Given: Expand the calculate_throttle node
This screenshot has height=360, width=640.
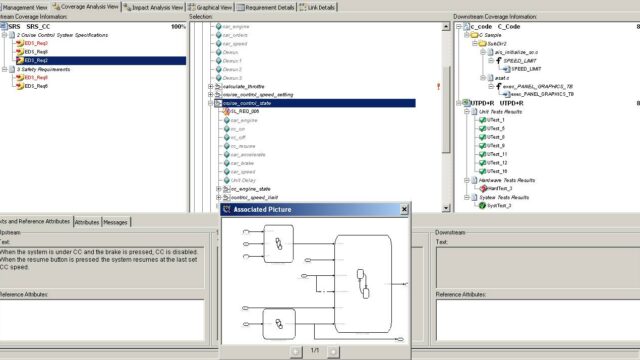Looking at the screenshot, I should pos(211,87).
